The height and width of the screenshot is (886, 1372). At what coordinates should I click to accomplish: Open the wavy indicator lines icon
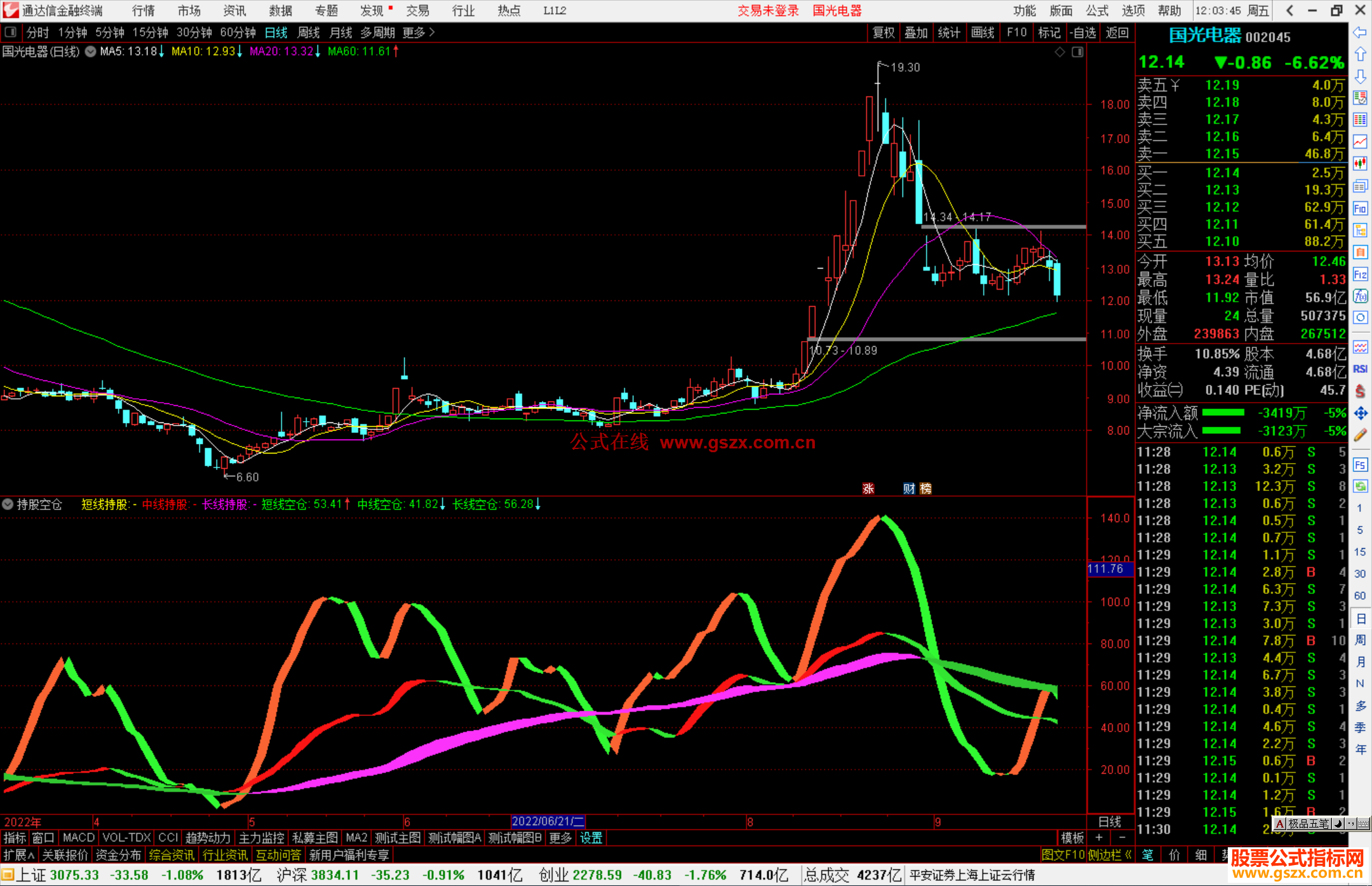click(x=1360, y=347)
